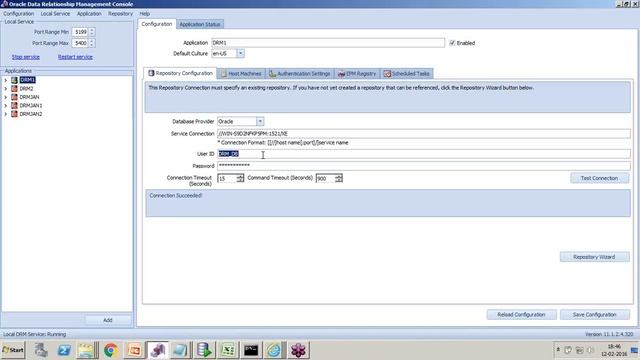The width and height of the screenshot is (640, 360).
Task: Expand the DRMJAN1 tree node
Action: point(6,106)
